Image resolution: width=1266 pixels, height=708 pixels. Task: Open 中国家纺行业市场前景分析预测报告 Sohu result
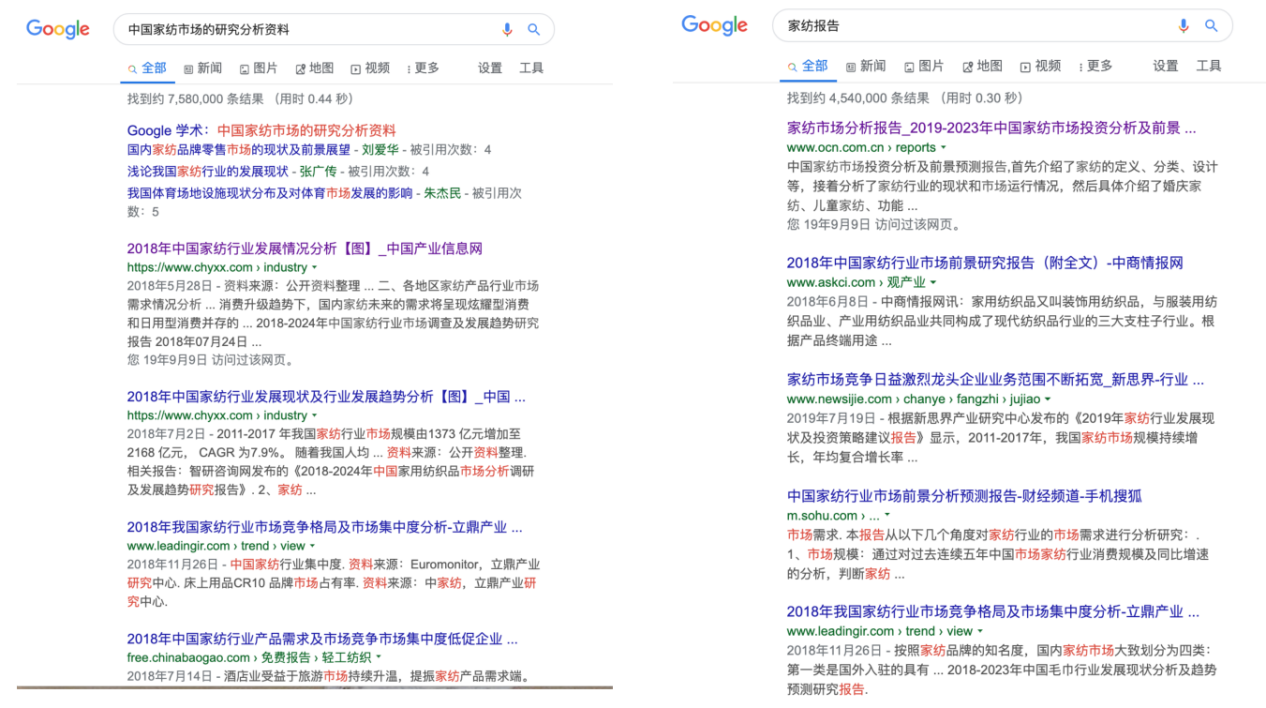(964, 496)
